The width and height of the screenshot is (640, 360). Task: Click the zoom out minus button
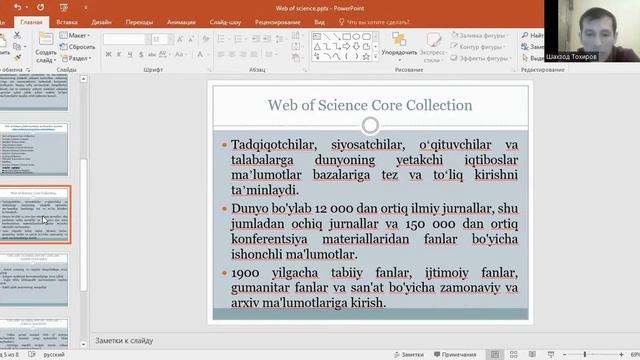click(x=564, y=354)
